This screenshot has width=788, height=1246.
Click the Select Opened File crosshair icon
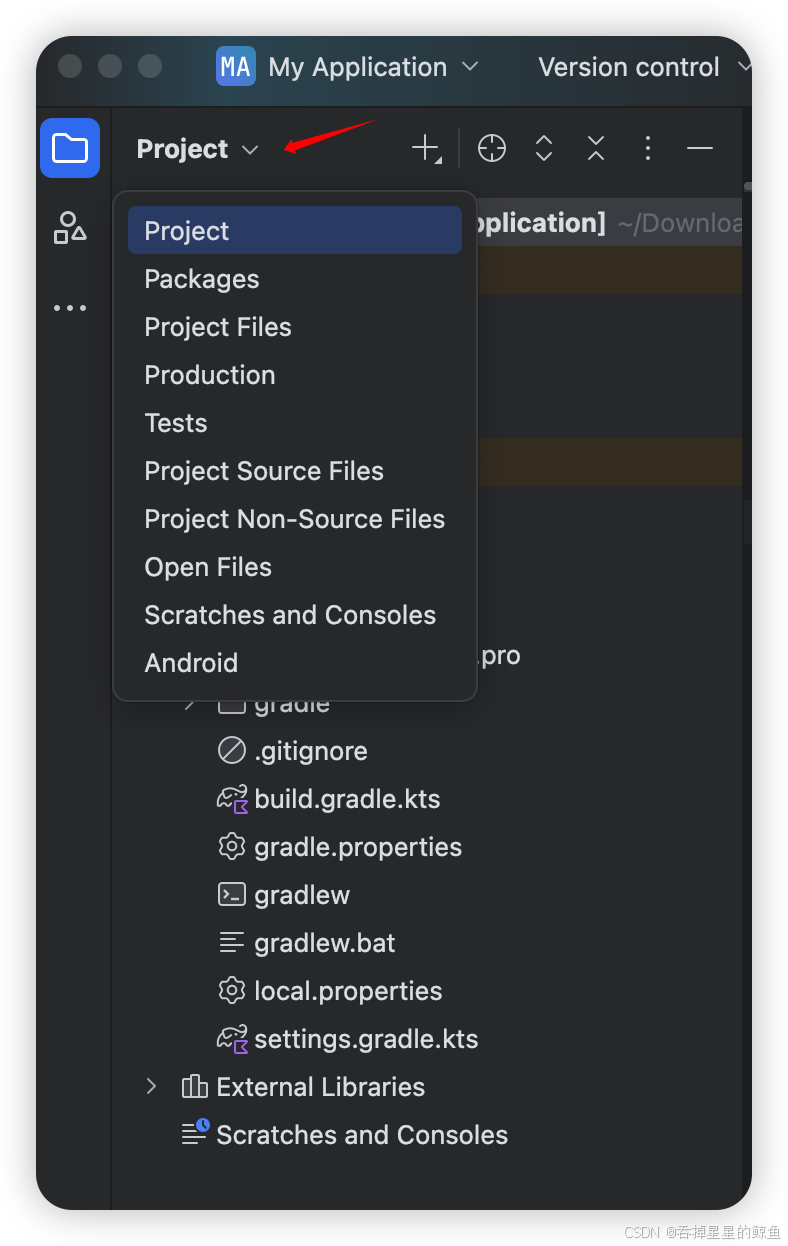coord(492,149)
